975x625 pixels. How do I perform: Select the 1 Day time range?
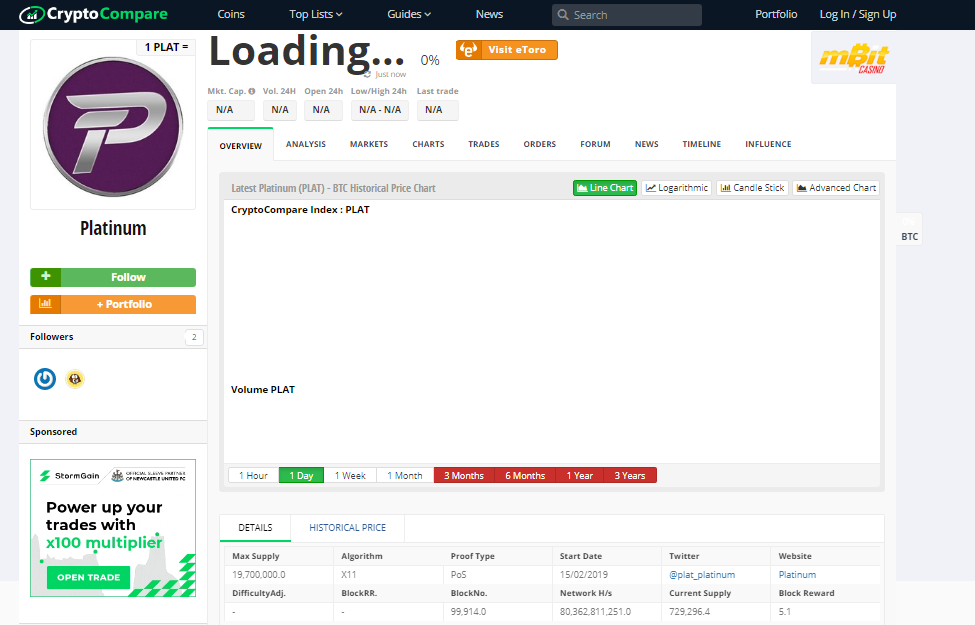pos(302,476)
